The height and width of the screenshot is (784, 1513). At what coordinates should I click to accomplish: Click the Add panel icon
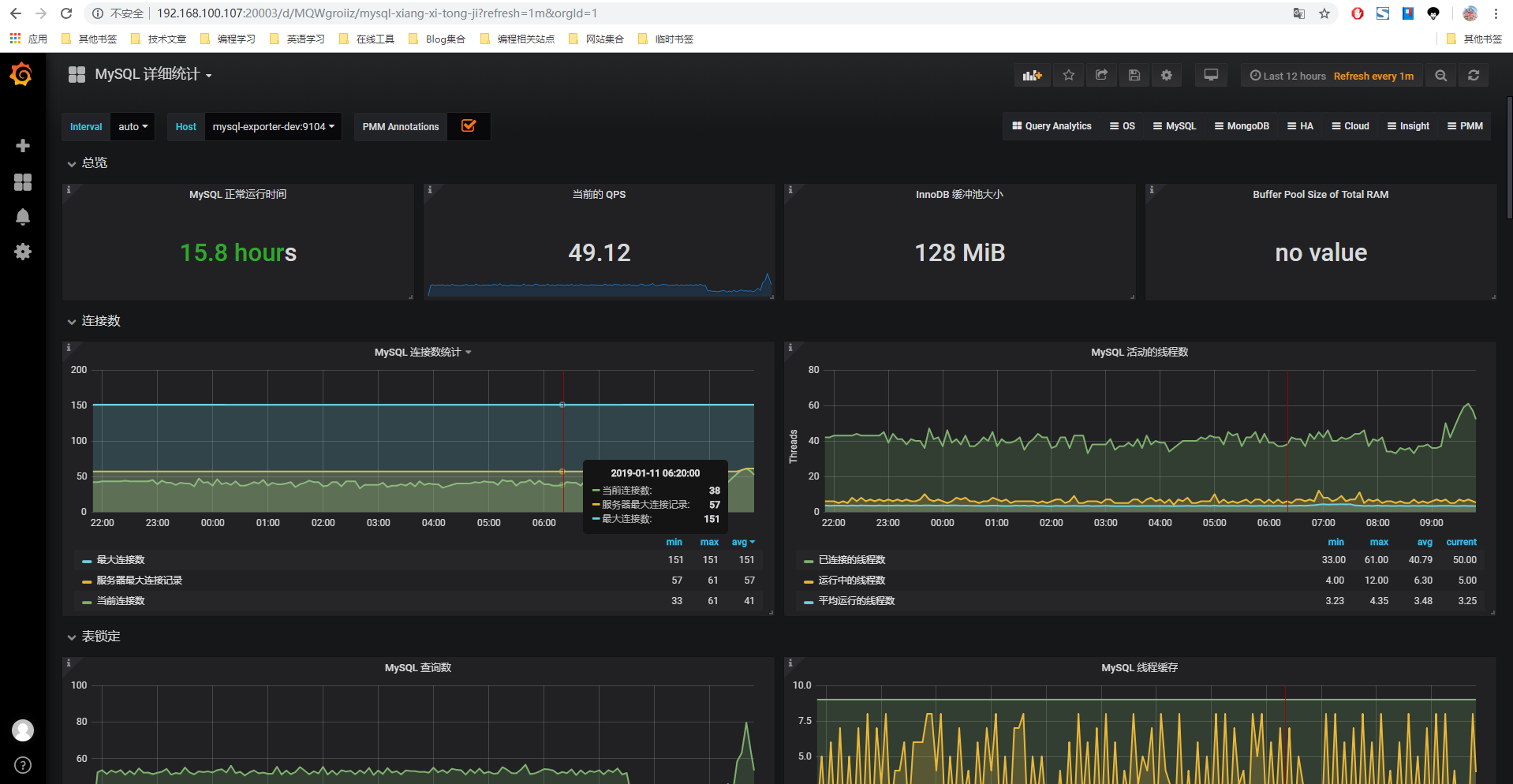1032,76
